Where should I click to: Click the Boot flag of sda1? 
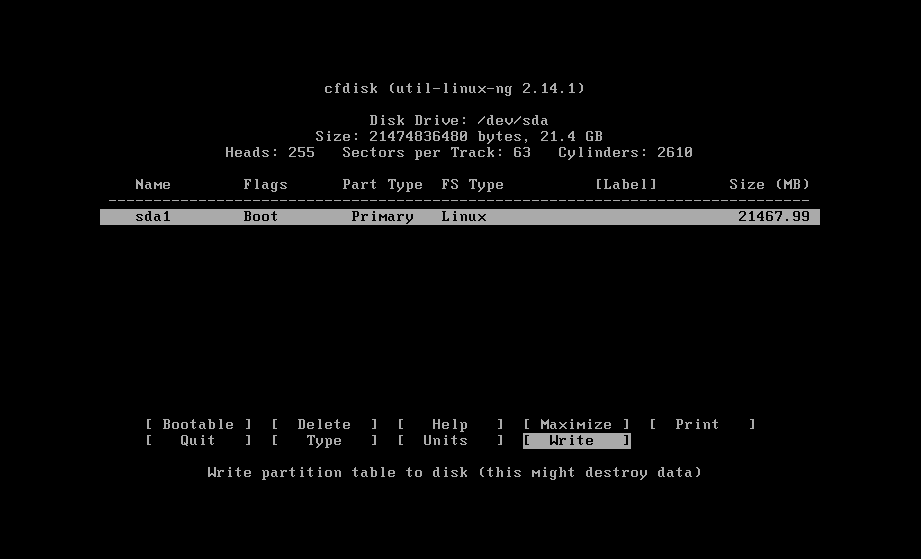(x=261, y=217)
